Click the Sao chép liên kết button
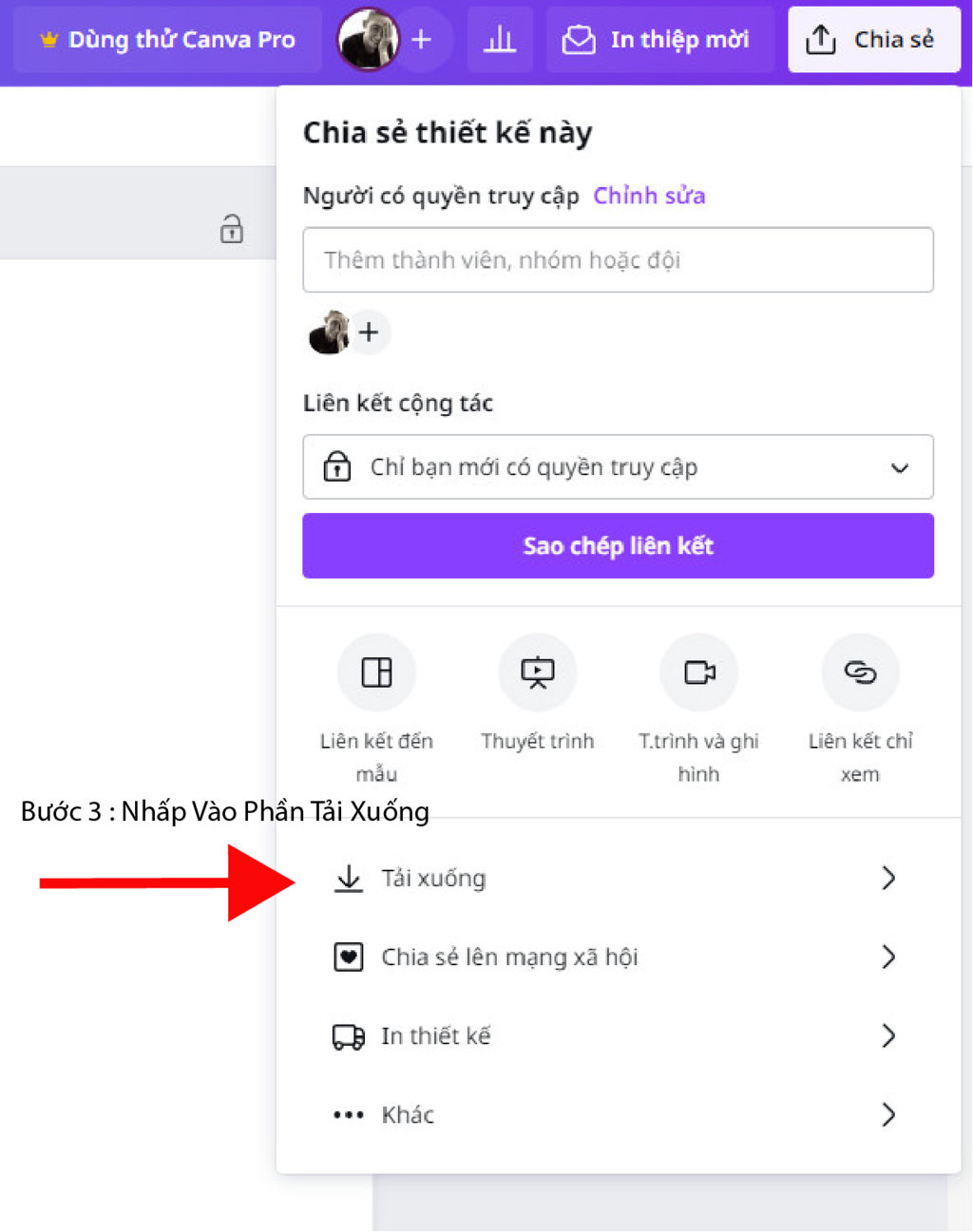This screenshot has height=1232, width=973. (x=618, y=546)
